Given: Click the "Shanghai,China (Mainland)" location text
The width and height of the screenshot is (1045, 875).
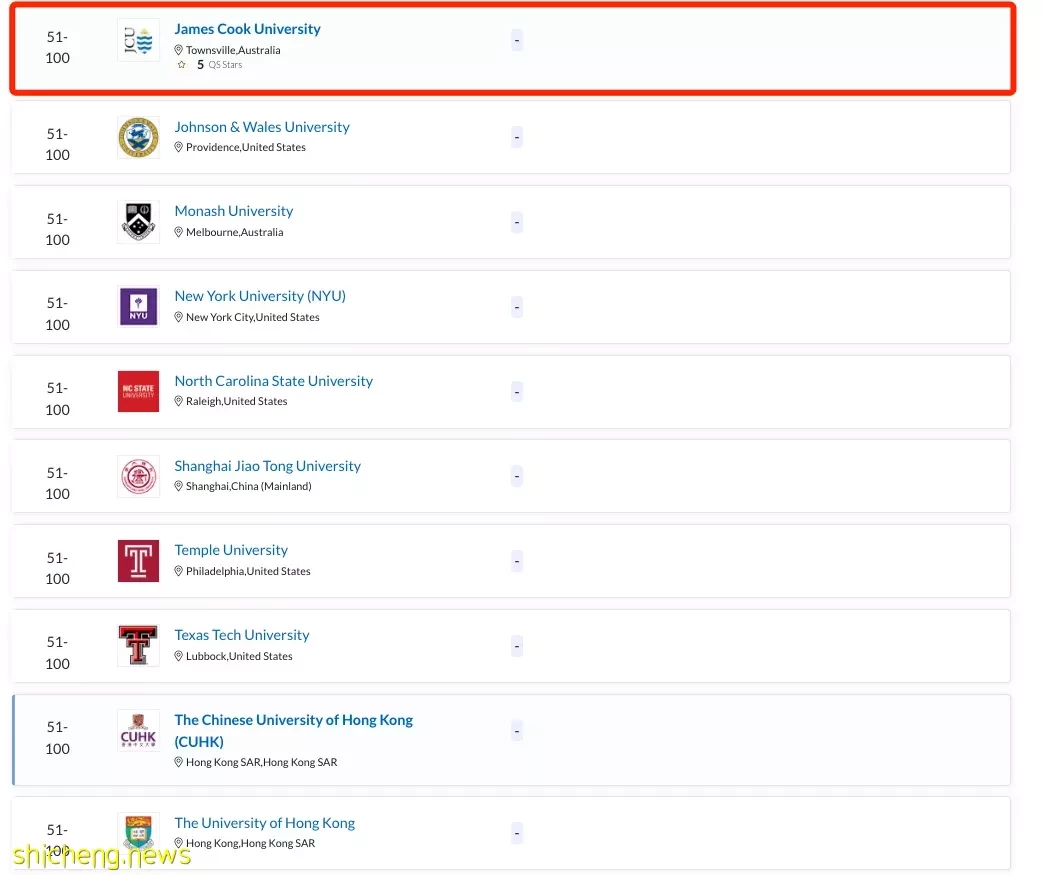Looking at the screenshot, I should [249, 486].
